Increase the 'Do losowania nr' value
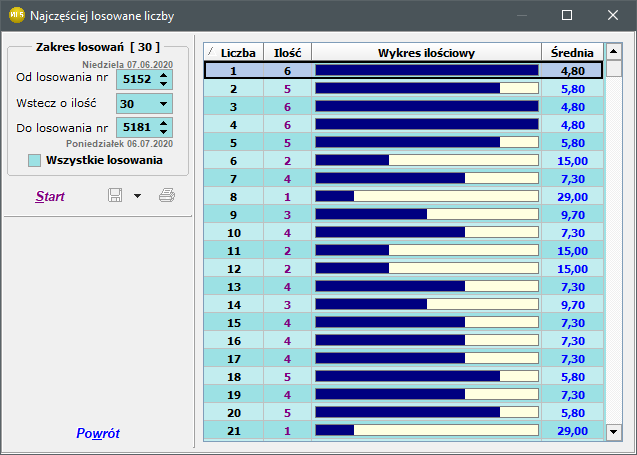 click(163, 123)
